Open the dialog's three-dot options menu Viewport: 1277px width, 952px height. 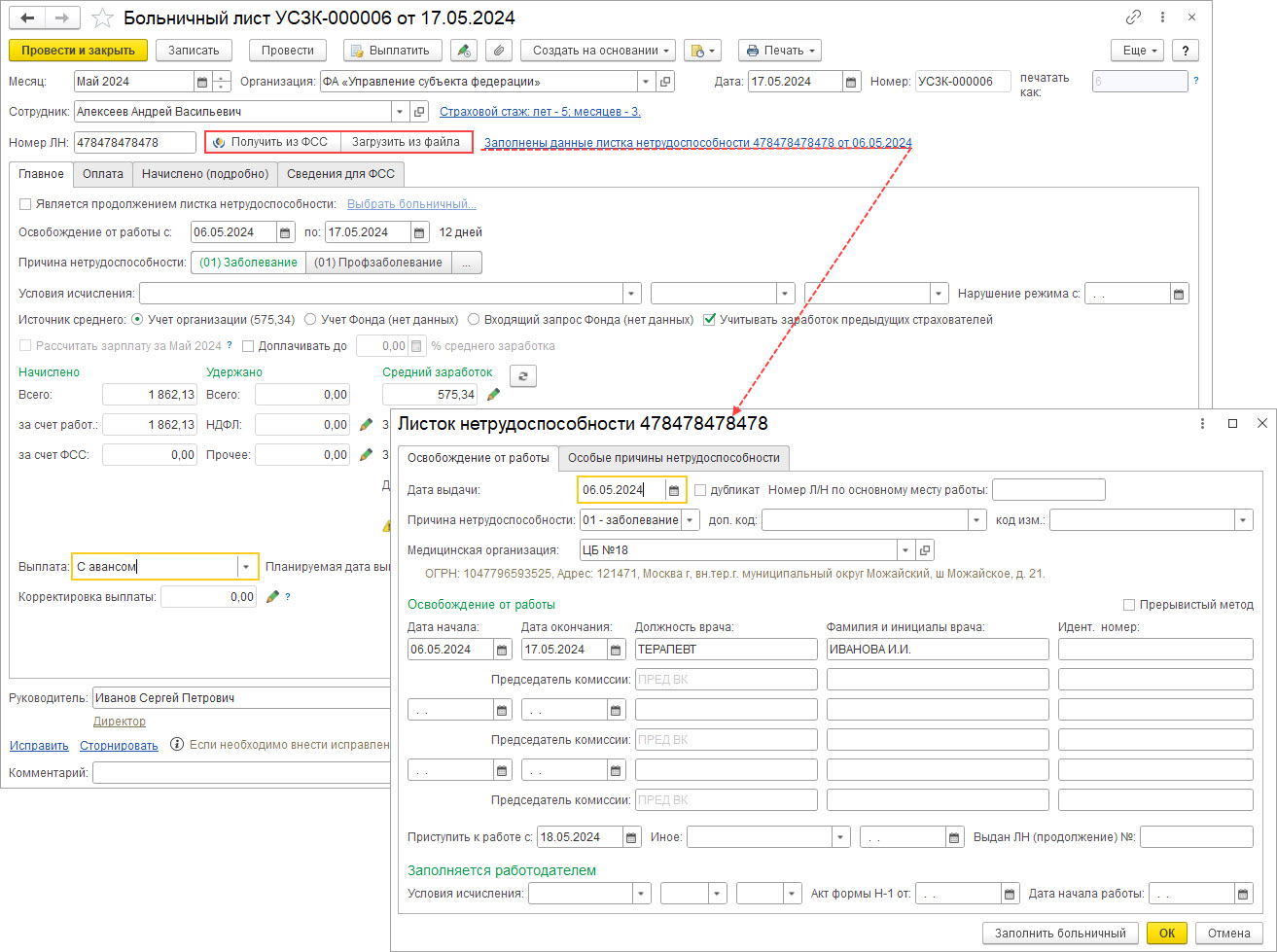coord(1203,424)
